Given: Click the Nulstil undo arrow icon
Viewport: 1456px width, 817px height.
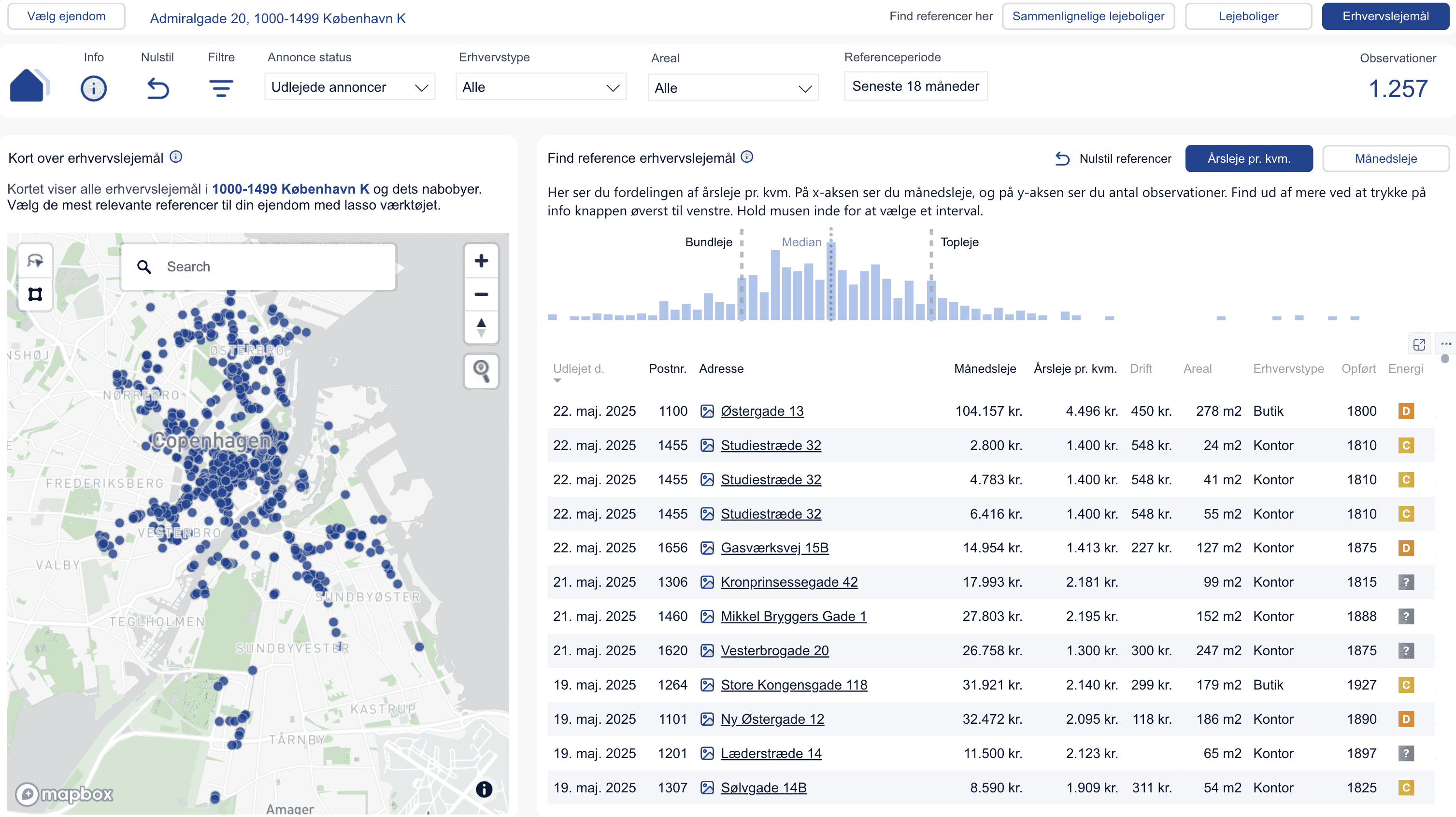Looking at the screenshot, I should 157,88.
